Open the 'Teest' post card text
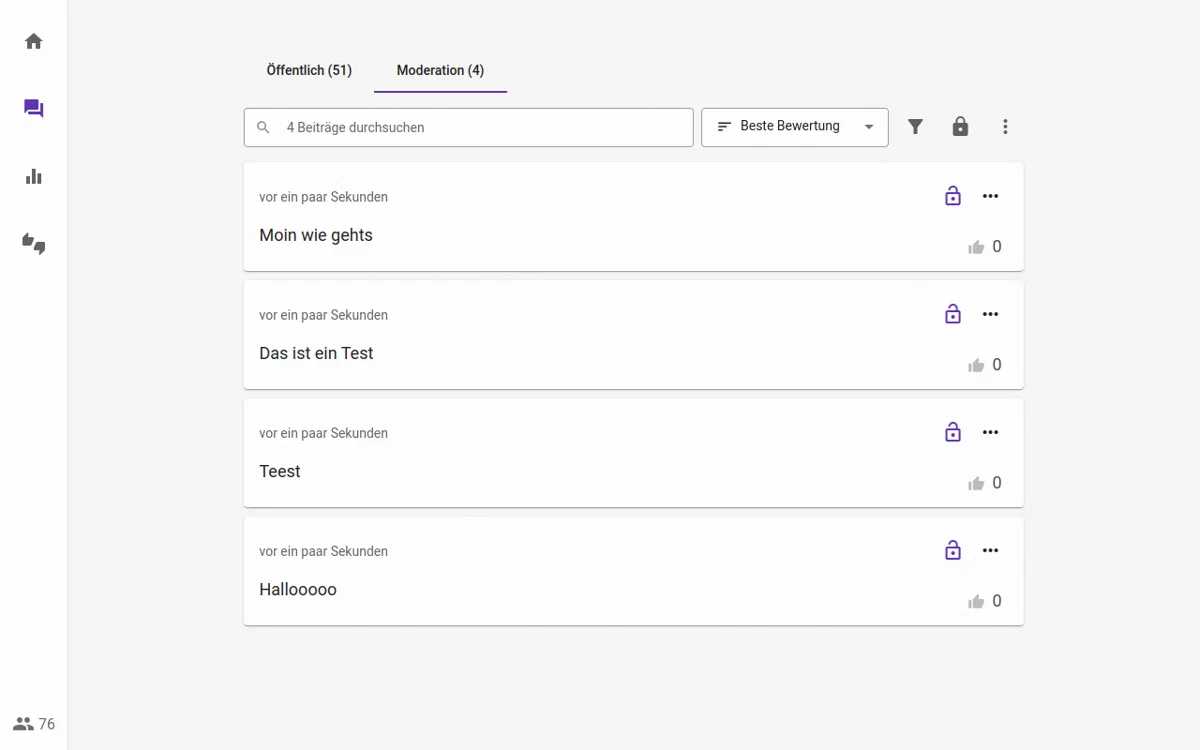The image size is (1200, 750). [280, 471]
